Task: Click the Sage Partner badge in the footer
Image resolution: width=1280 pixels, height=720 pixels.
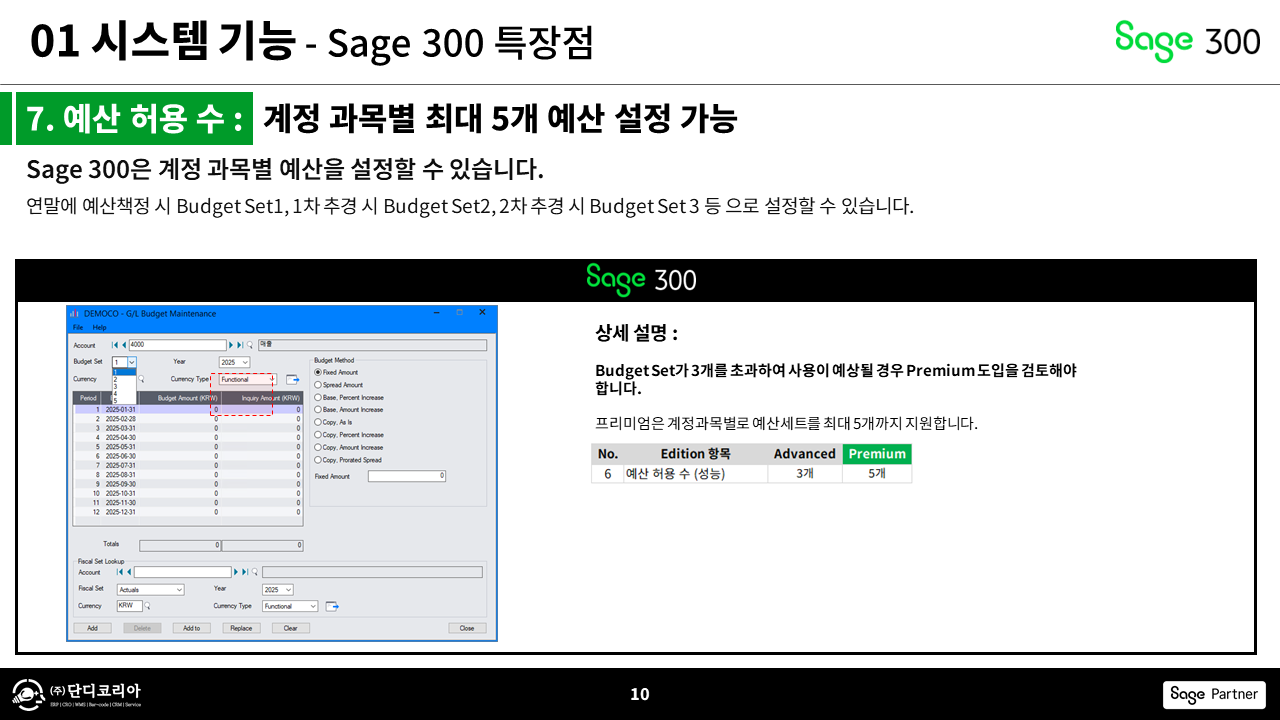Action: tap(1214, 694)
